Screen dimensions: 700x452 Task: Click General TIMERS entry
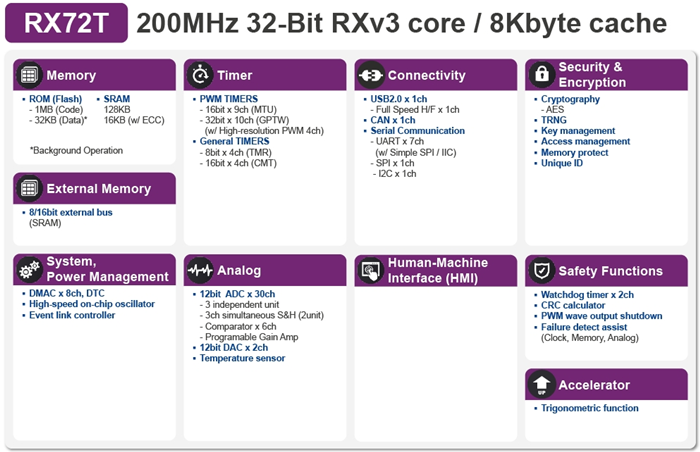[234, 142]
